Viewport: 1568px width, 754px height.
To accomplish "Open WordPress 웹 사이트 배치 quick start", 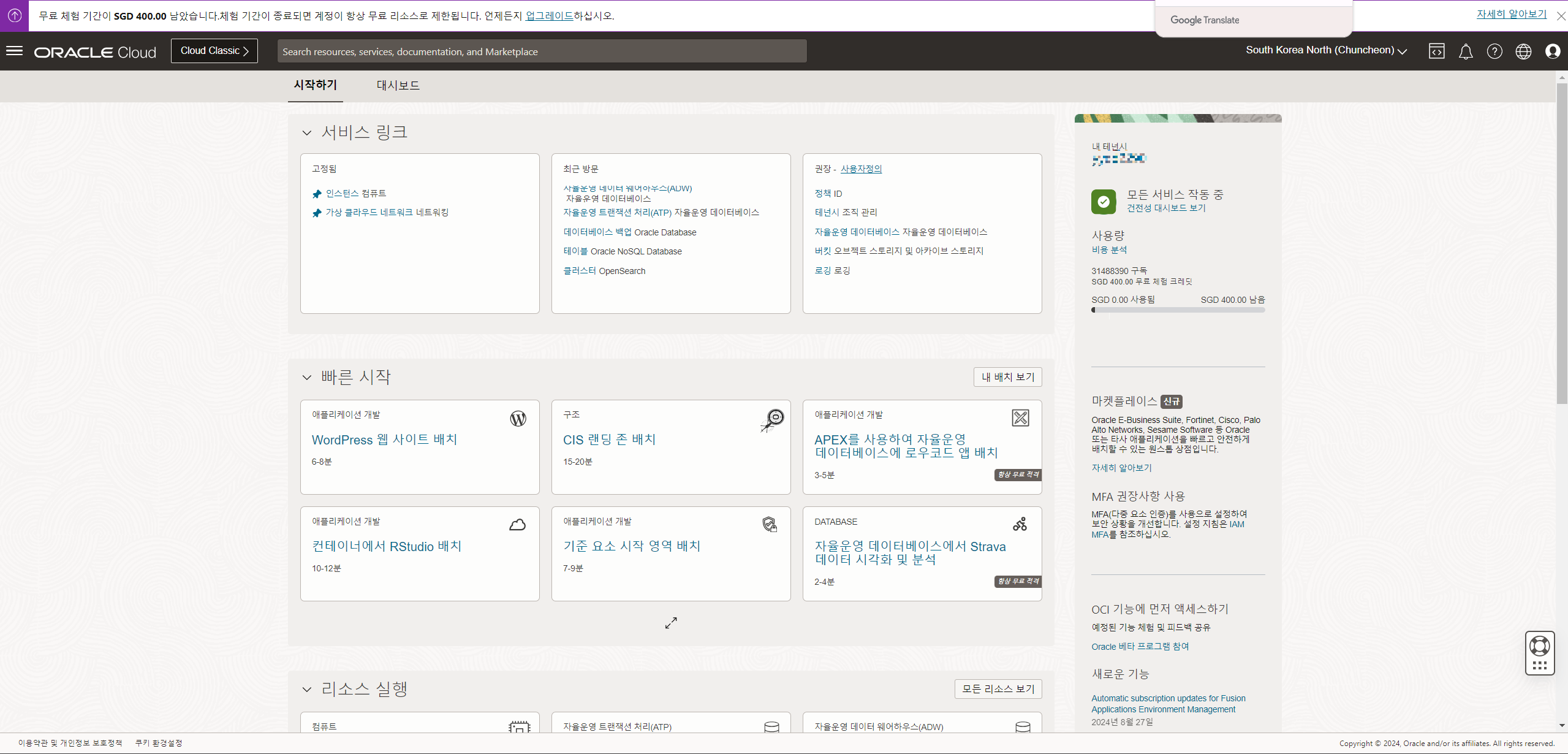I will pos(385,440).
